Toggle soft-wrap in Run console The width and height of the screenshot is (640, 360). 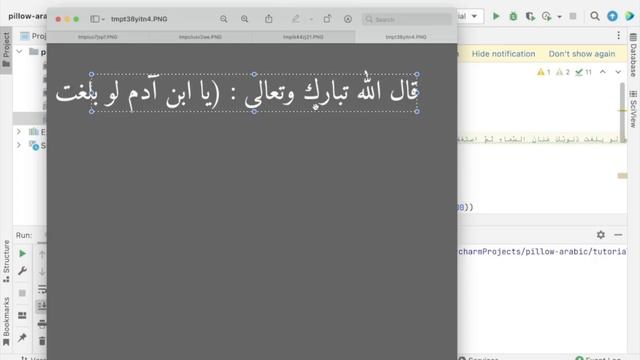point(42,289)
